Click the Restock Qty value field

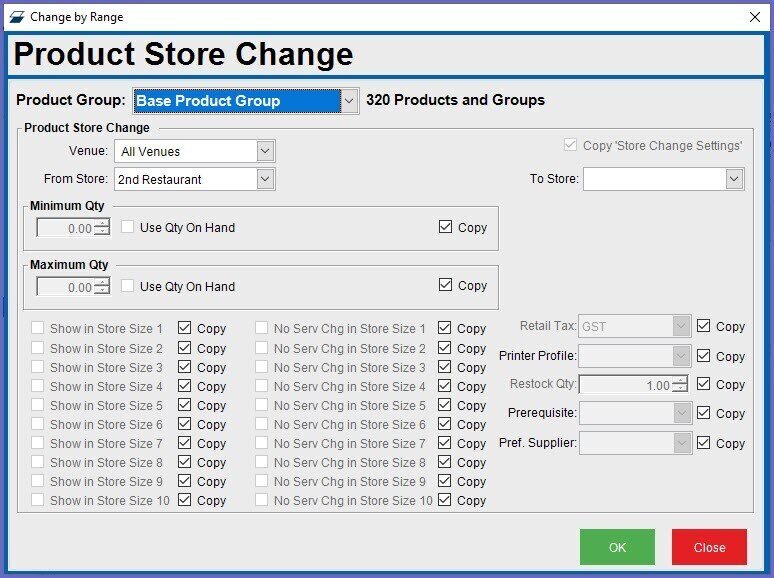coord(624,385)
